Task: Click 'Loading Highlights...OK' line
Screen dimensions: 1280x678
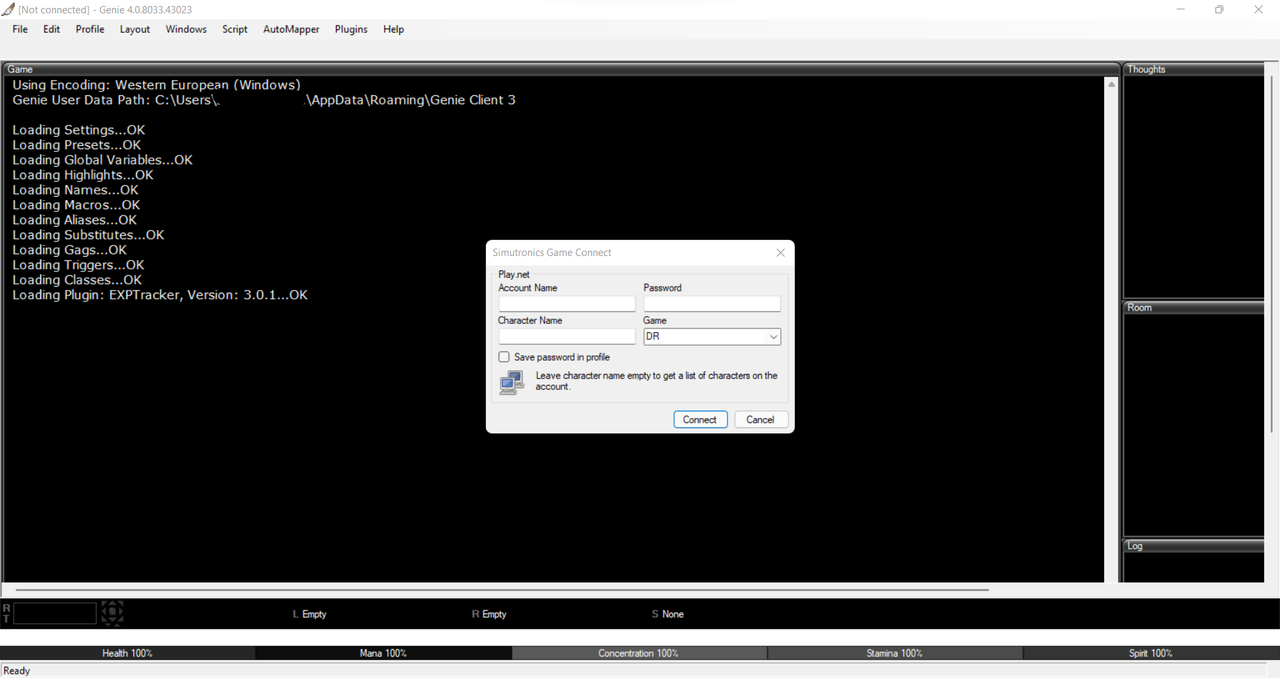Action: 83,175
